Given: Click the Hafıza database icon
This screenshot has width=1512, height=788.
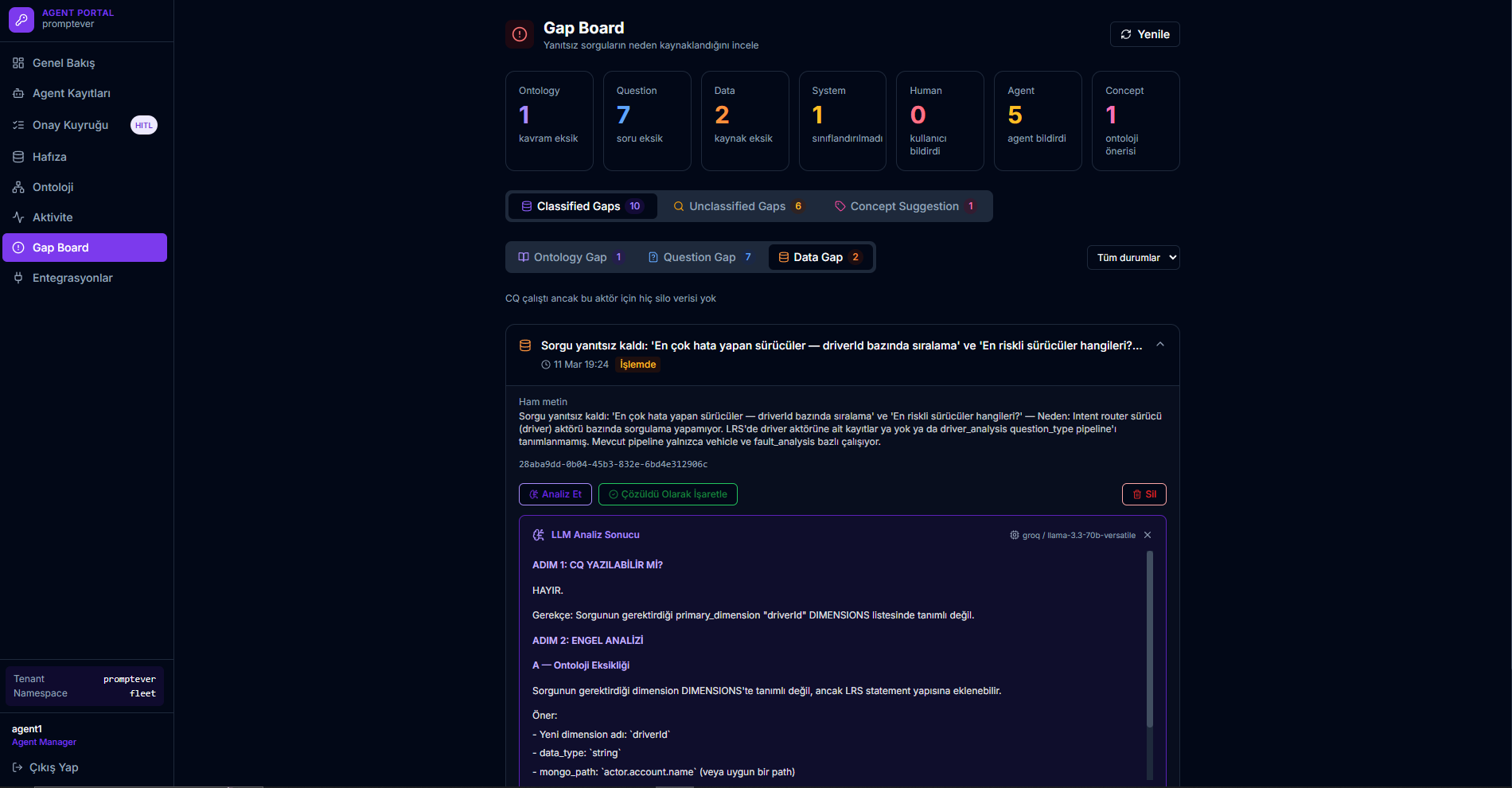Looking at the screenshot, I should pyautogui.click(x=18, y=157).
